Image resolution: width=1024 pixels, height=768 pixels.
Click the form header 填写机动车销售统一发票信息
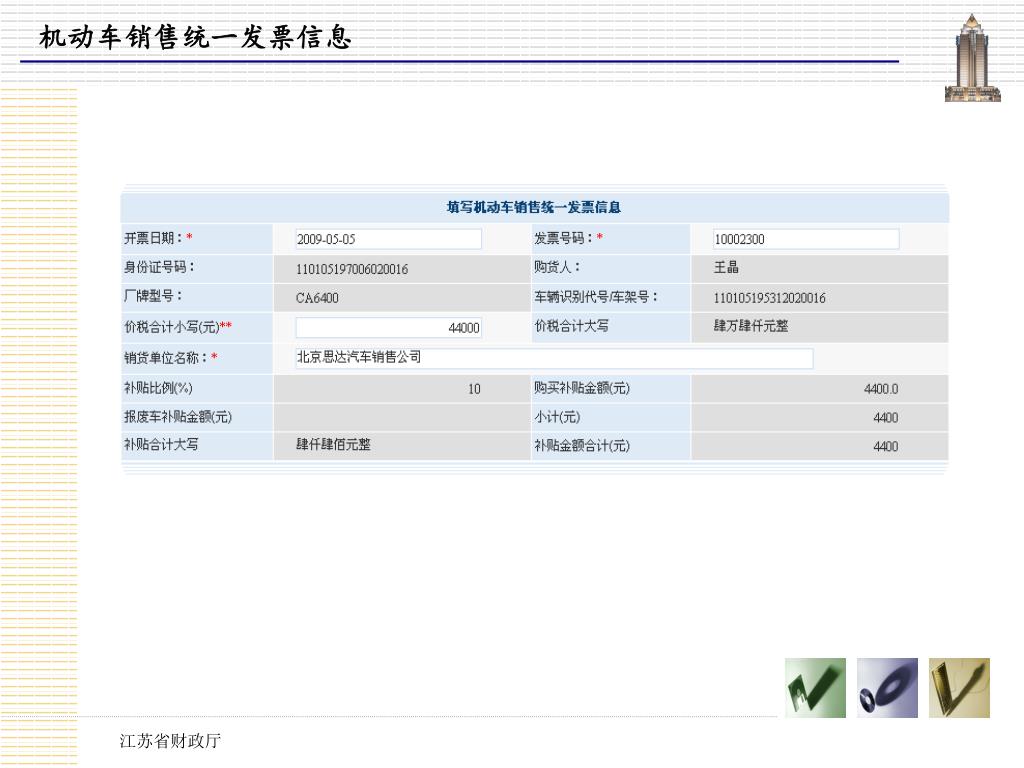pos(534,208)
